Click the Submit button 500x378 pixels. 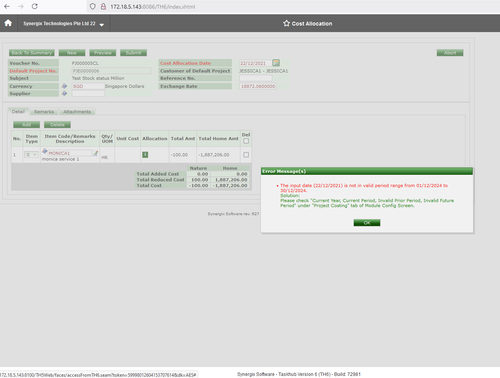(133, 53)
